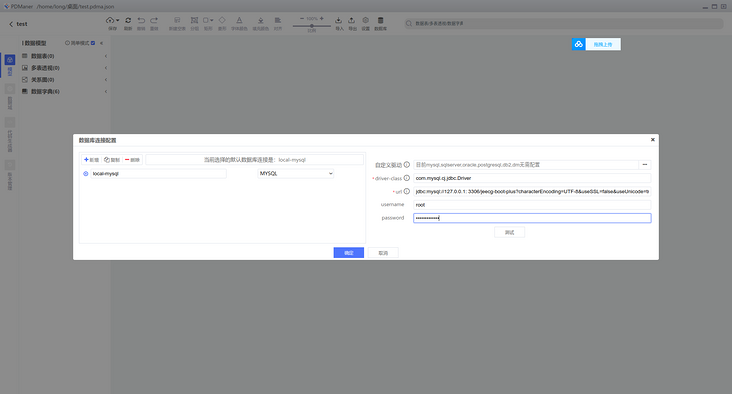Click the search field for tables and dictionaries

pos(564,23)
